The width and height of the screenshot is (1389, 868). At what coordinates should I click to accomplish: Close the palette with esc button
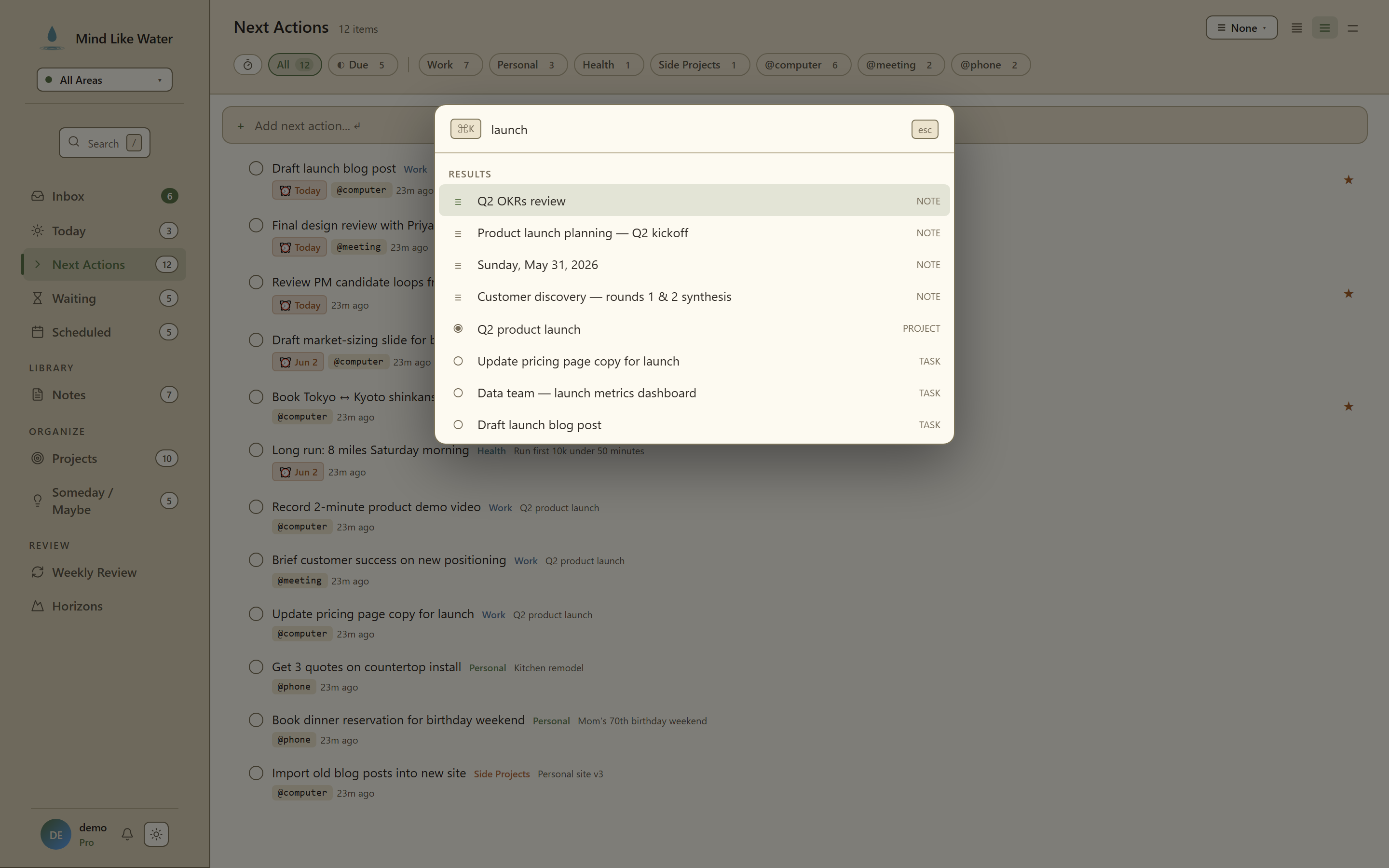[x=925, y=130]
